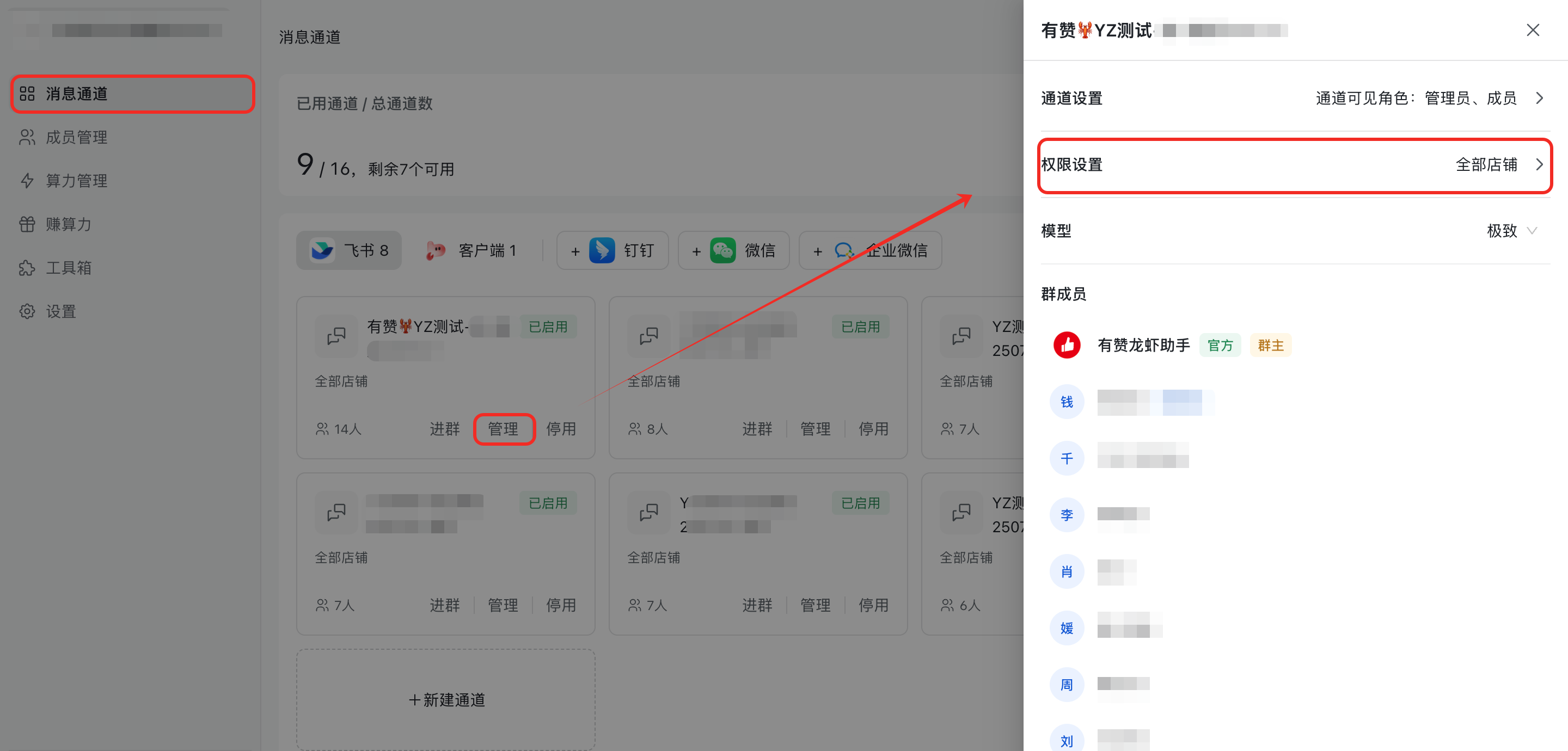This screenshot has height=751, width=1568.
Task: Add a 钉钉 channel
Action: [x=612, y=250]
